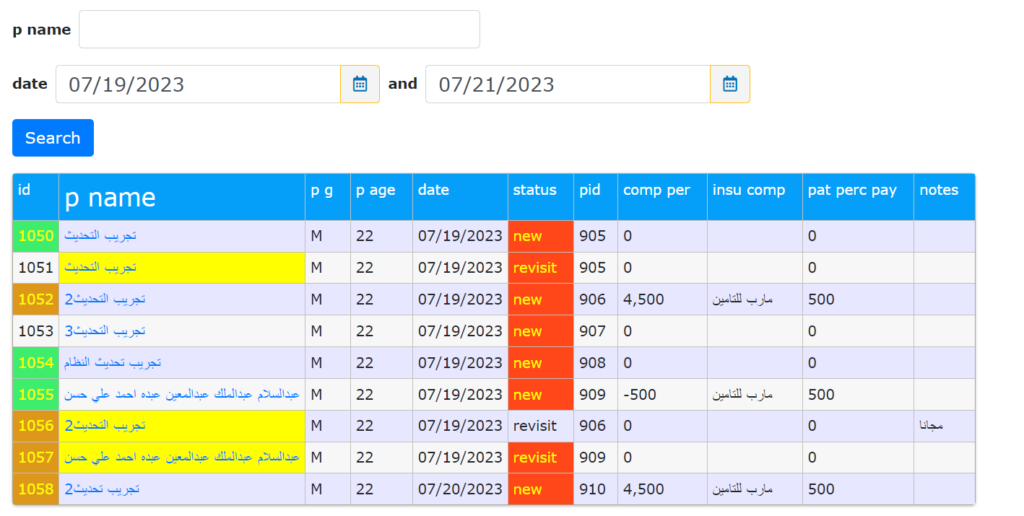Open patient name link in row 1054

(113, 363)
